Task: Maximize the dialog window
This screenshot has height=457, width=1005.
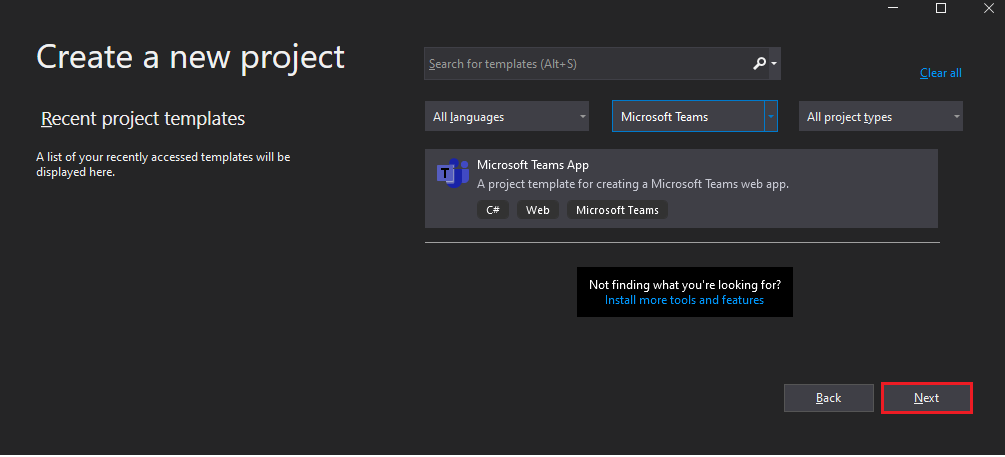Action: point(940,8)
